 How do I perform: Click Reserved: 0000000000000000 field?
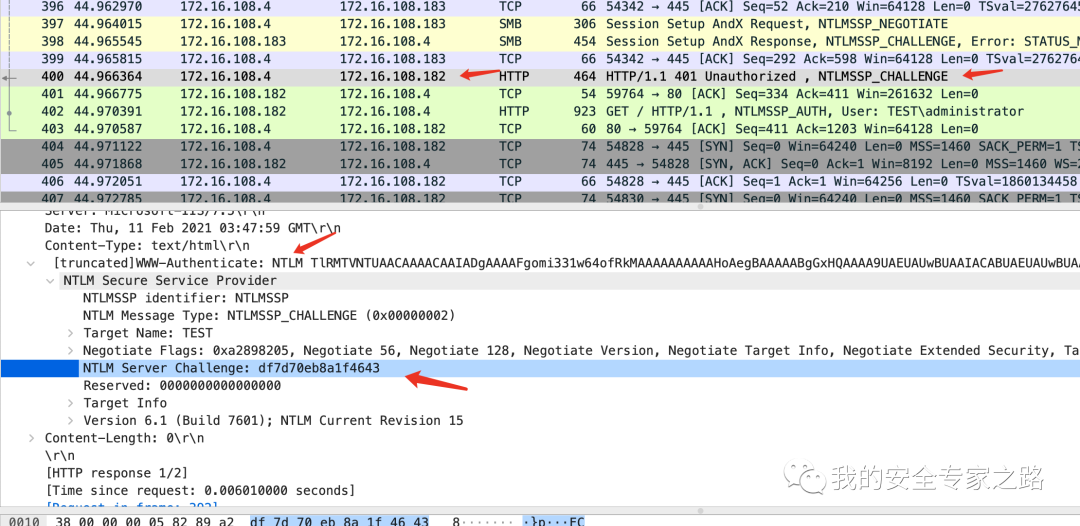pos(182,386)
